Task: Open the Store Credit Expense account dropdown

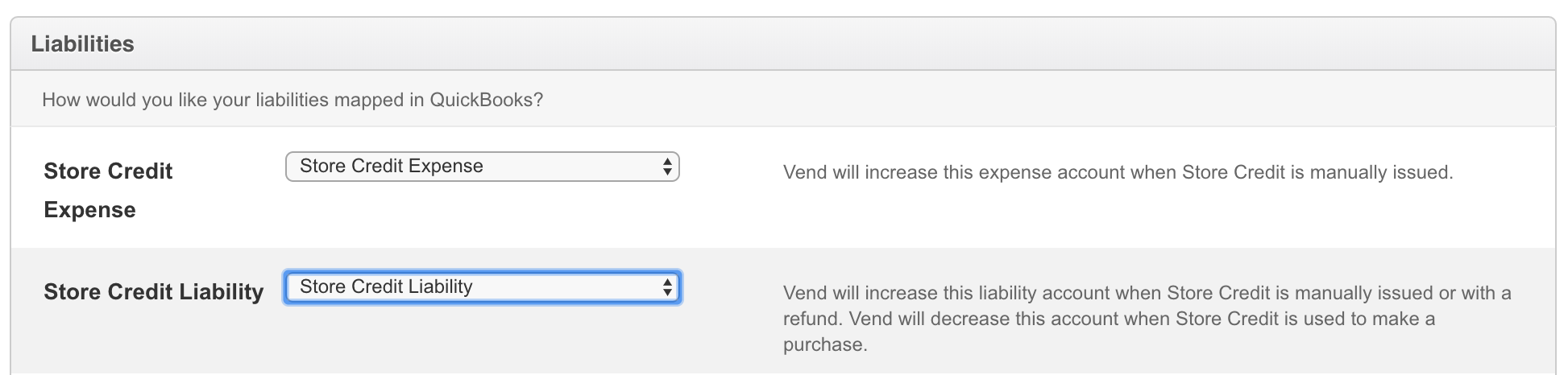Action: (x=482, y=167)
